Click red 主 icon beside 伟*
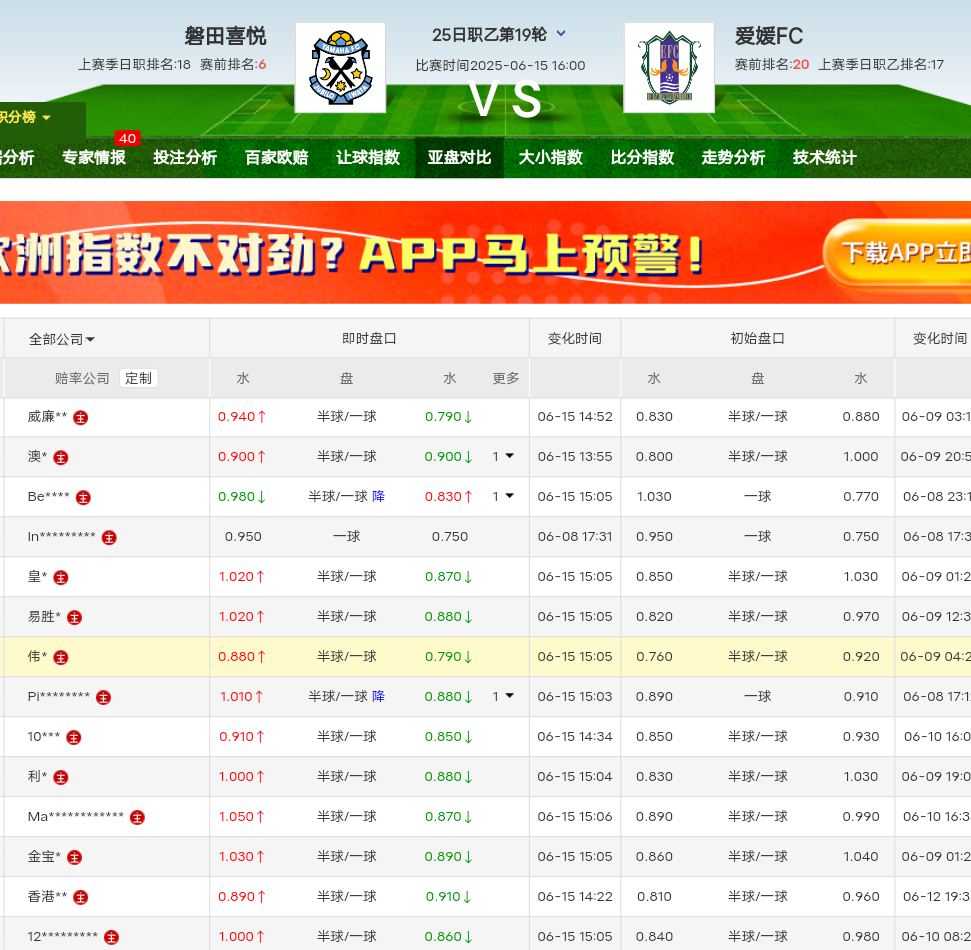Image resolution: width=971 pixels, height=950 pixels. [x=61, y=657]
